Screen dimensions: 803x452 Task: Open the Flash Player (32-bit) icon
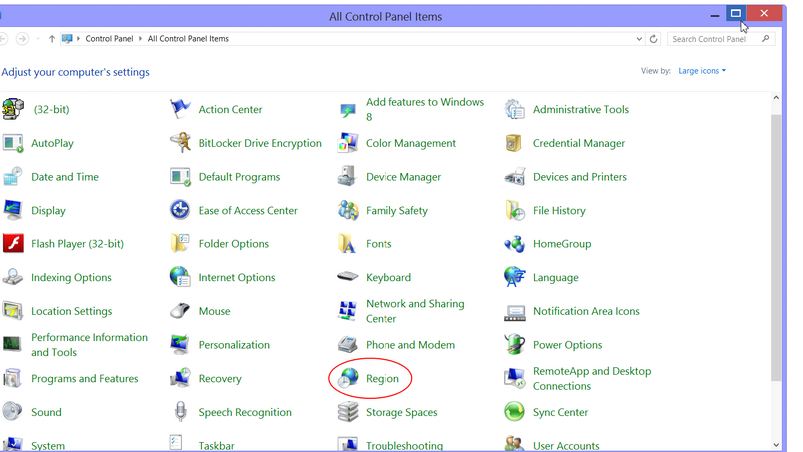pyautogui.click(x=13, y=244)
